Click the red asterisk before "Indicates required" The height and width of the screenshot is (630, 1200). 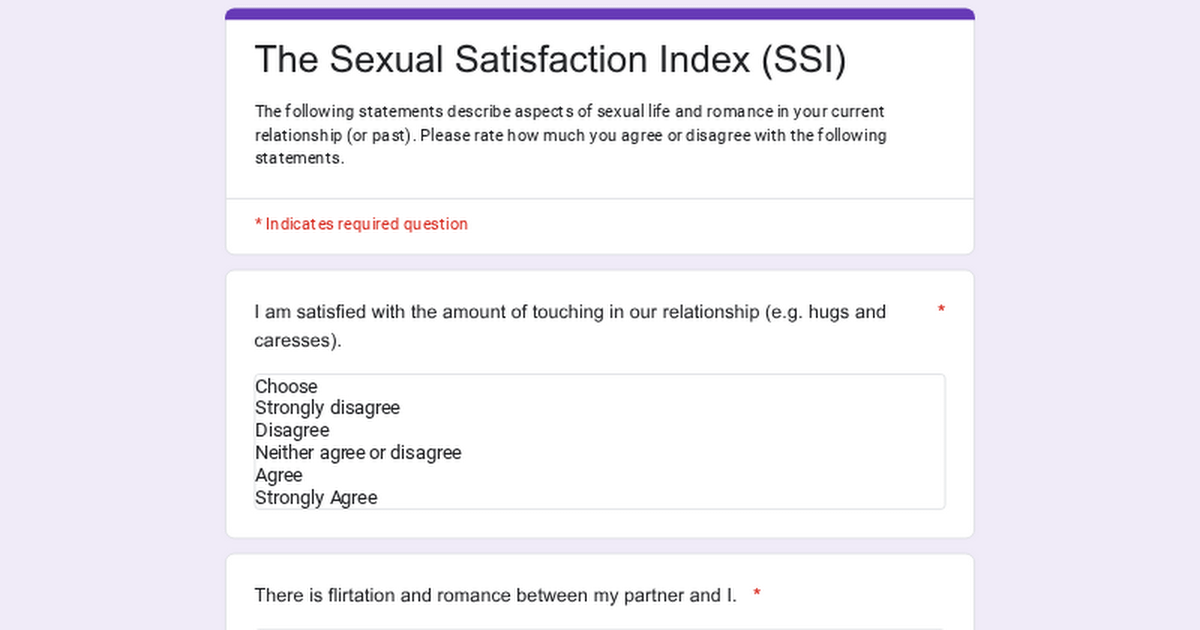pyautogui.click(x=258, y=224)
